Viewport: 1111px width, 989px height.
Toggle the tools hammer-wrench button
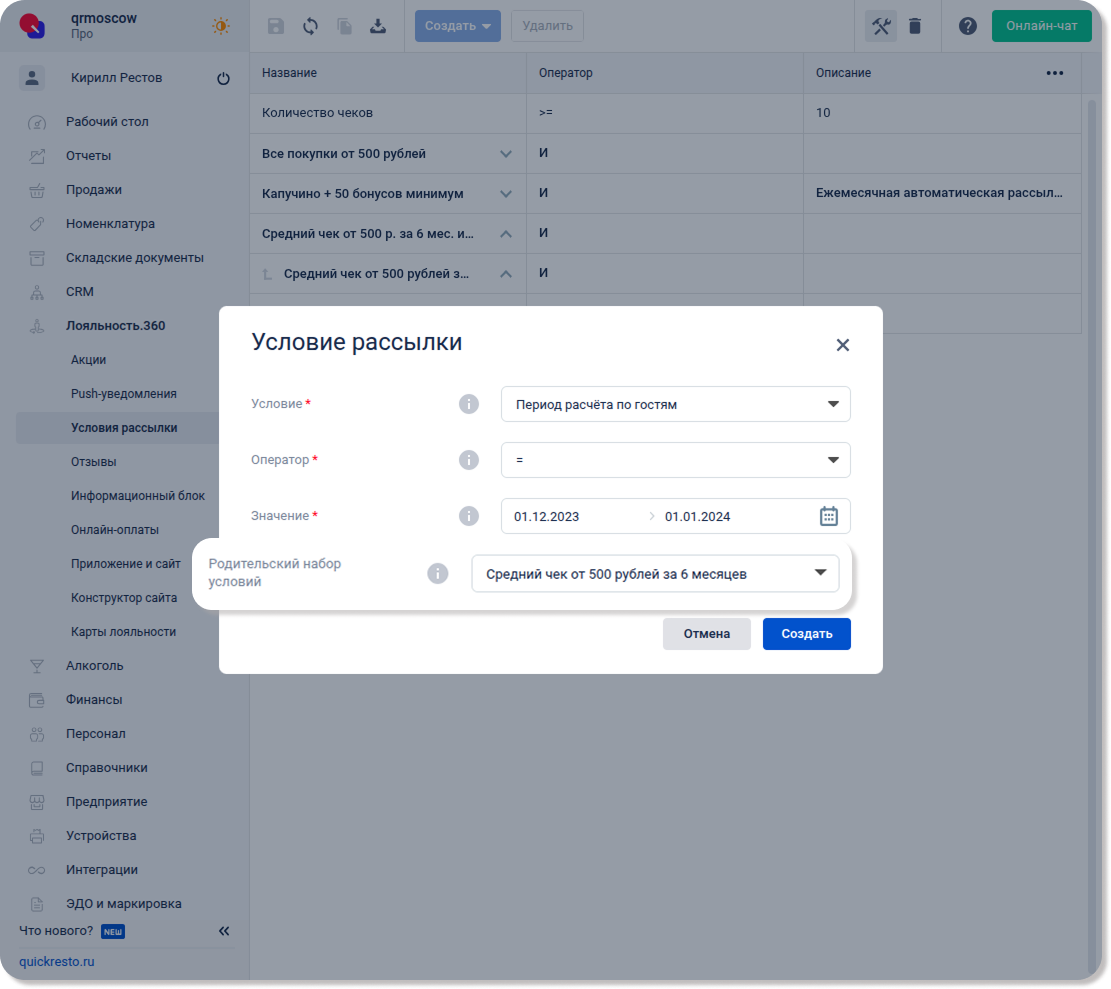click(881, 26)
